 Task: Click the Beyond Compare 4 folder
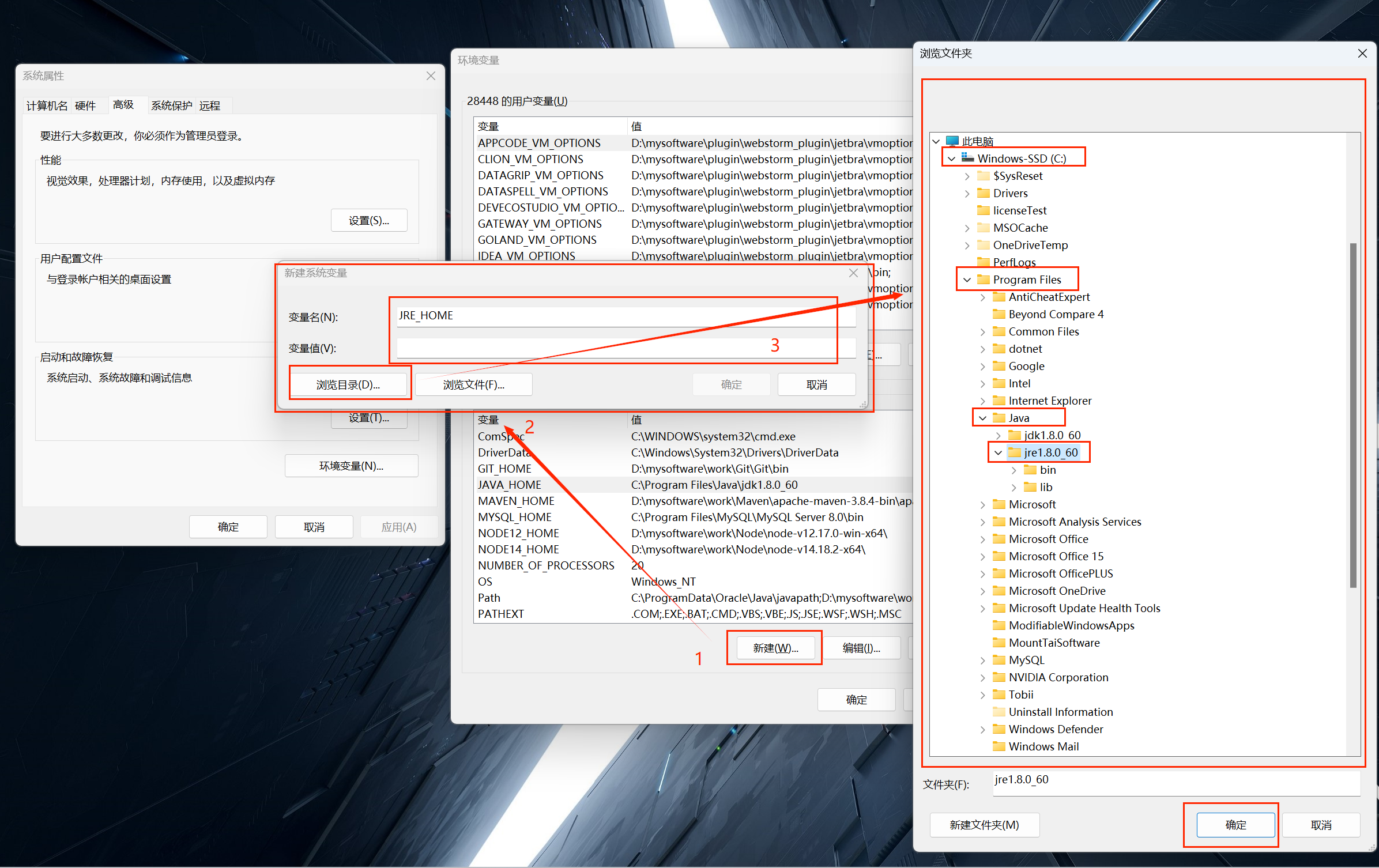click(1055, 314)
